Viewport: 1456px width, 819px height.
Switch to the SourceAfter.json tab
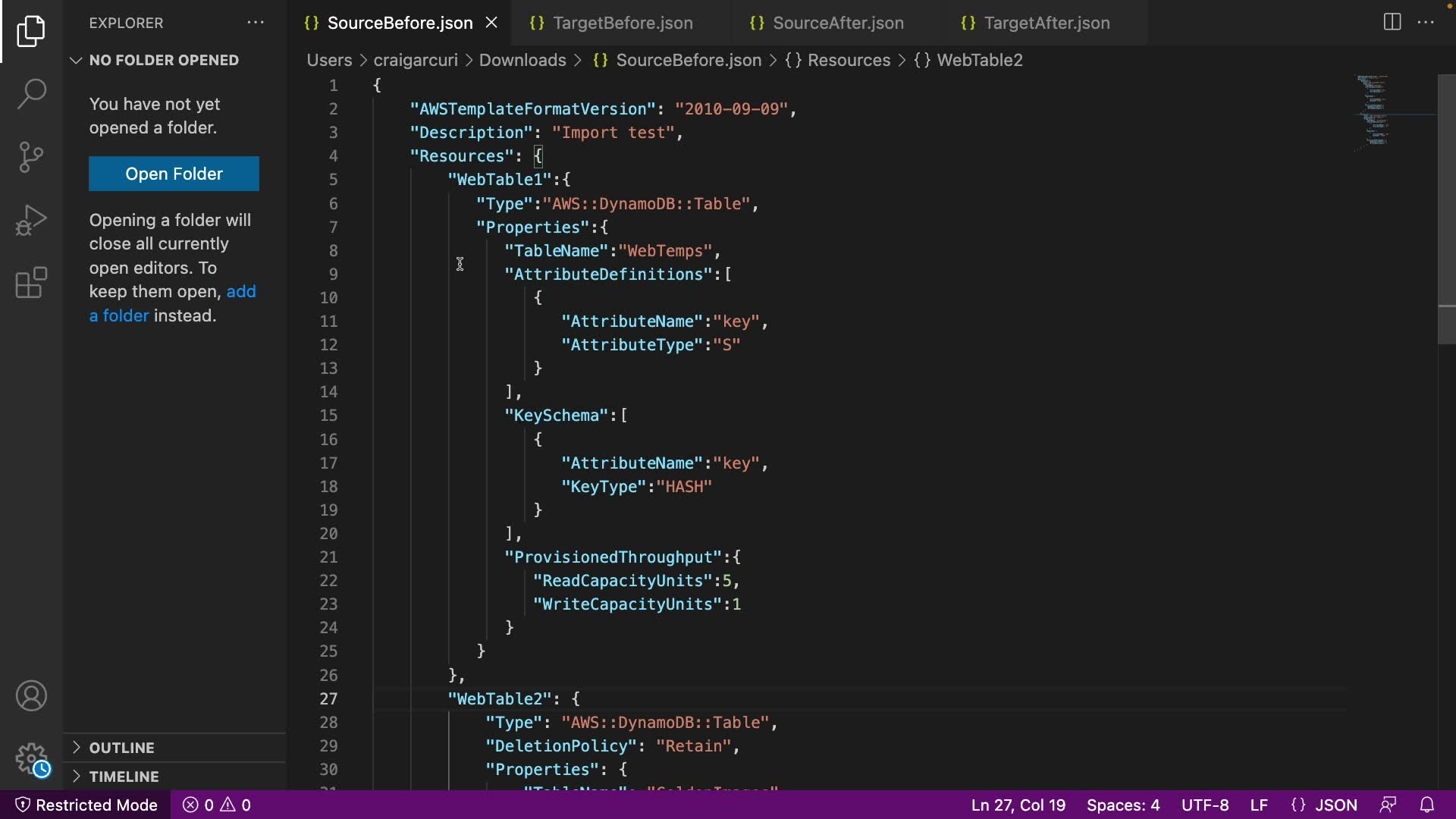pyautogui.click(x=837, y=23)
